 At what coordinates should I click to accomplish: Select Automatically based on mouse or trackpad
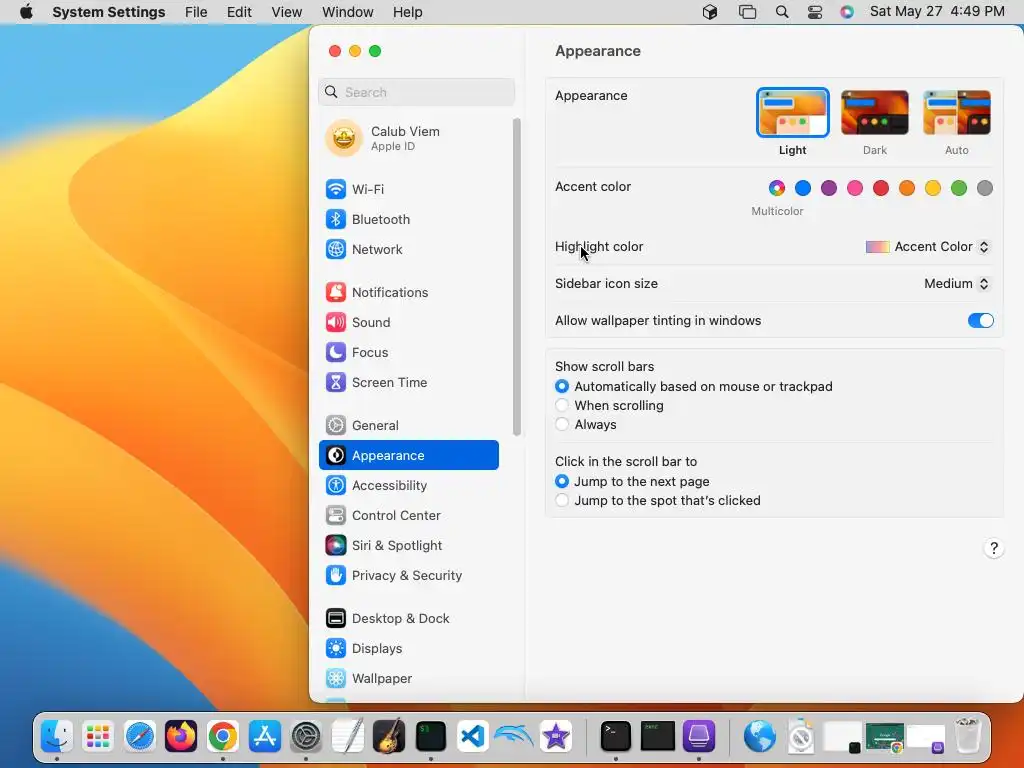[562, 387]
